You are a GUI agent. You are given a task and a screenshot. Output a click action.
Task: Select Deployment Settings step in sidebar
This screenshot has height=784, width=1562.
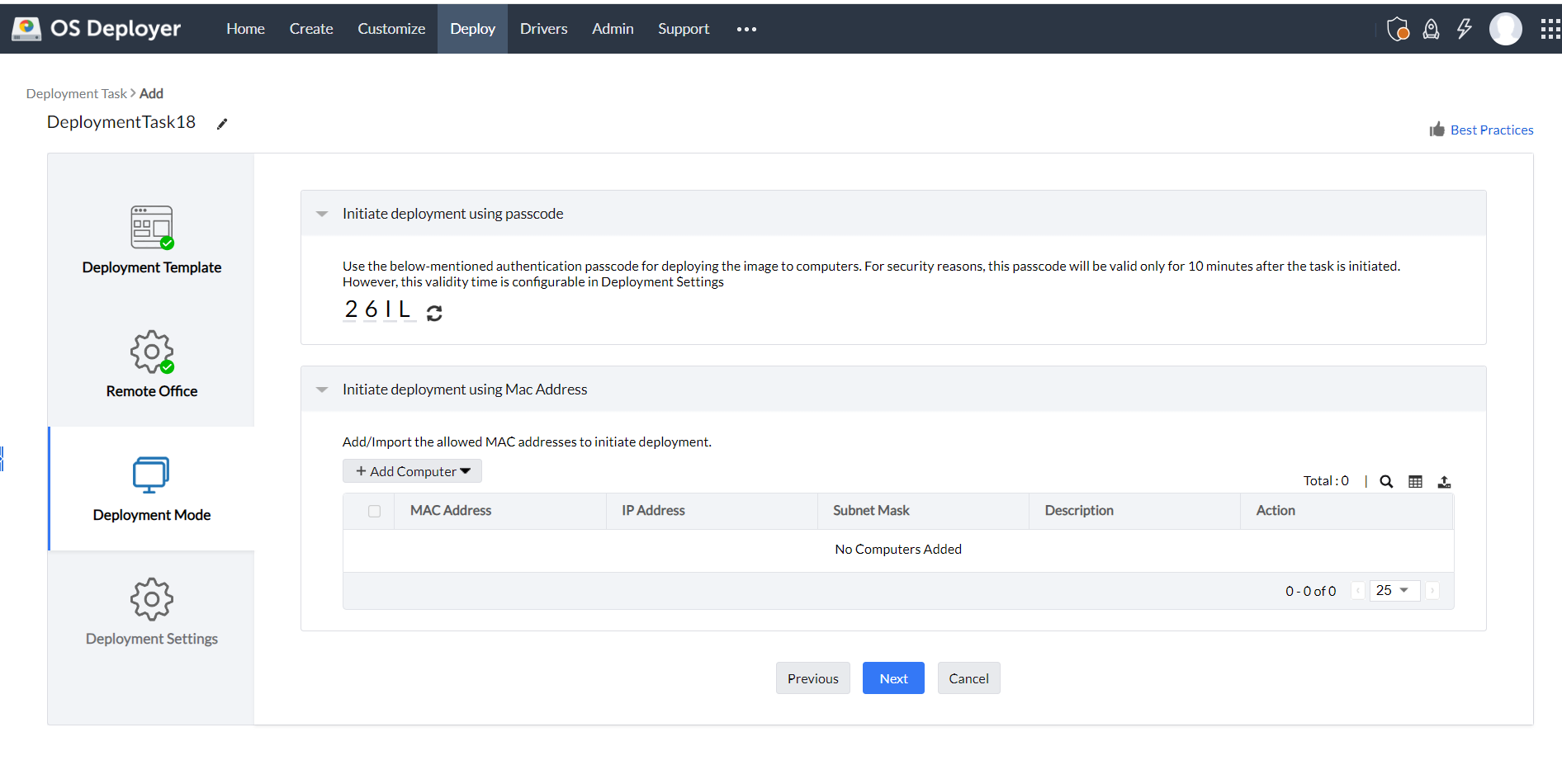pyautogui.click(x=151, y=613)
